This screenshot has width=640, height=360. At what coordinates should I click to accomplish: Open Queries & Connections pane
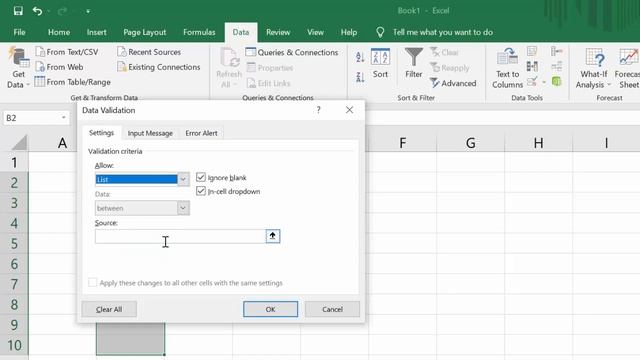pos(292,52)
